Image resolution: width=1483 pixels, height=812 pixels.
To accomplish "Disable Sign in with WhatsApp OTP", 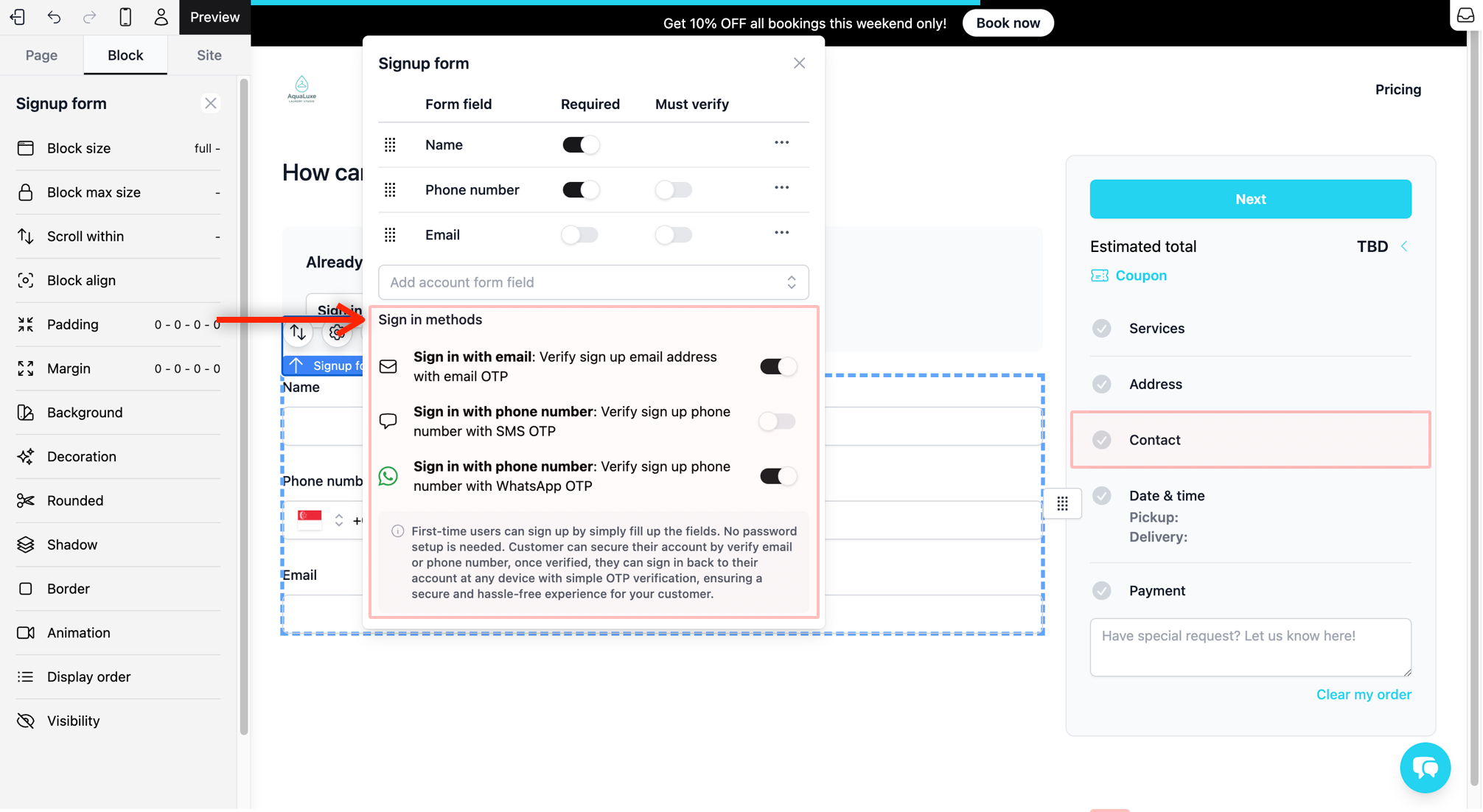I will pos(778,476).
